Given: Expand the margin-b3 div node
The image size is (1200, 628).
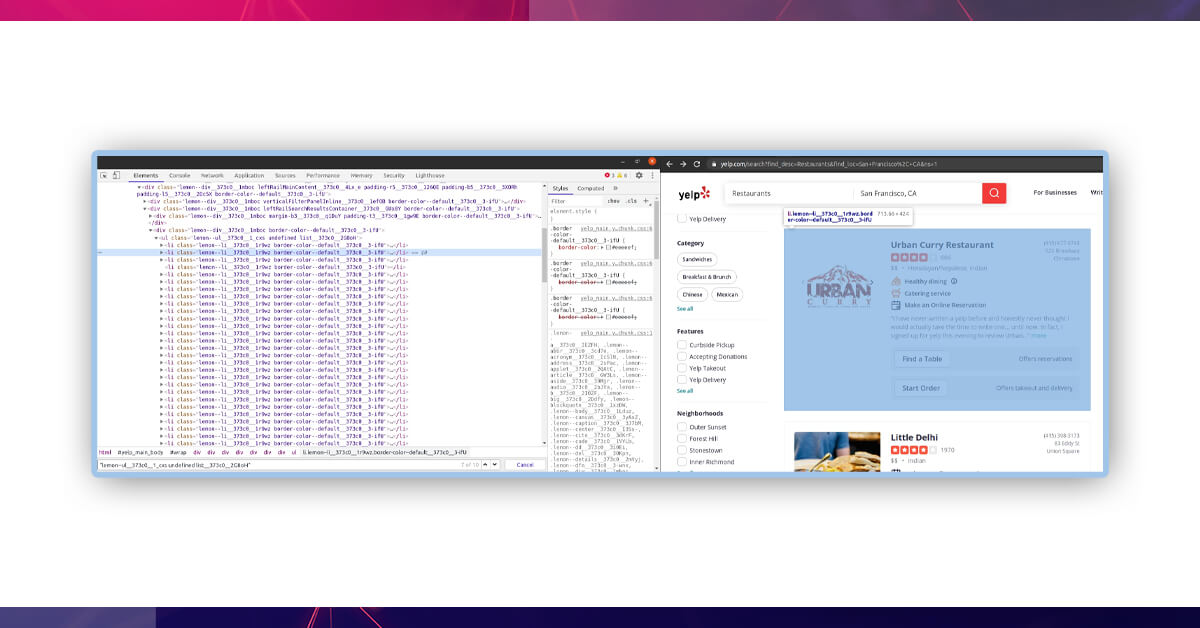Looking at the screenshot, I should click(x=152, y=216).
